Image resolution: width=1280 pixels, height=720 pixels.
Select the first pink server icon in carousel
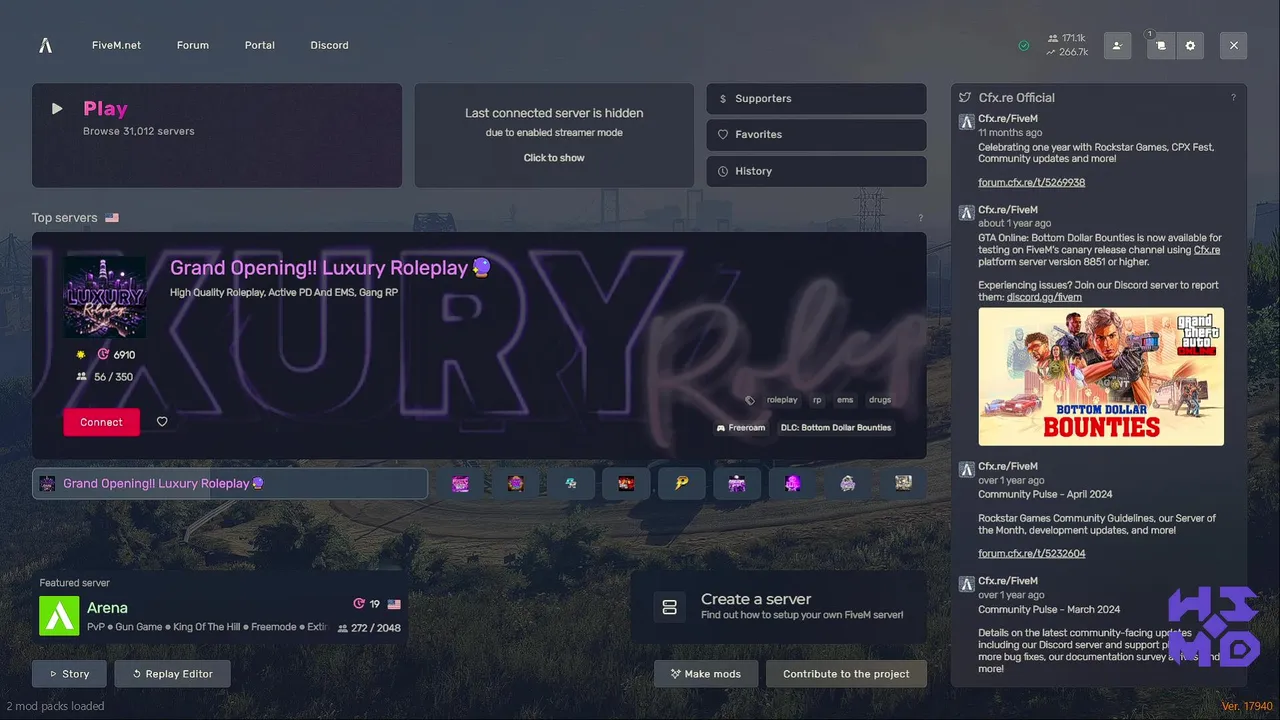coord(460,483)
